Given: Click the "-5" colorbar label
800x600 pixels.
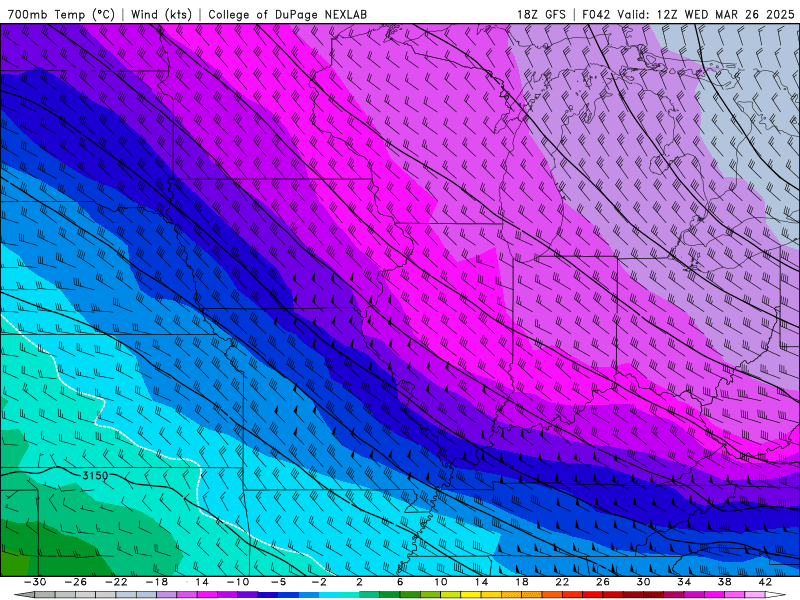Looking at the screenshot, I should [x=278, y=582].
